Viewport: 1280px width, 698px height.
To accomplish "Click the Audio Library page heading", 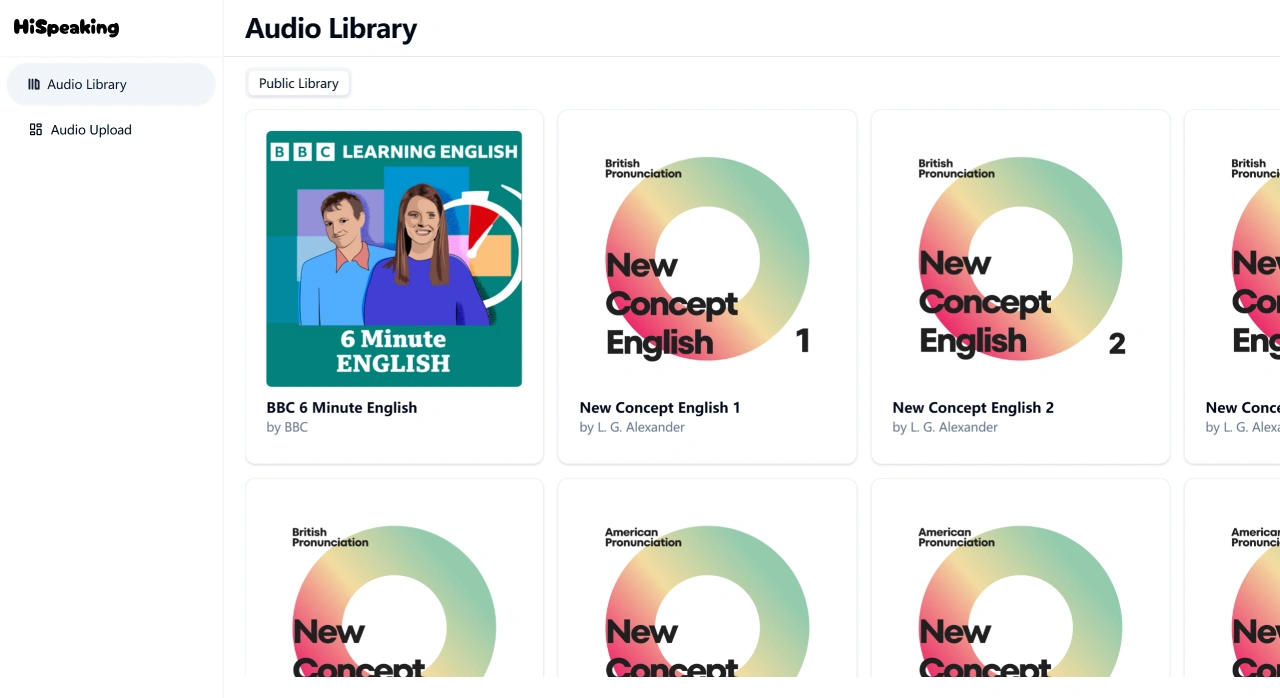I will coord(331,28).
